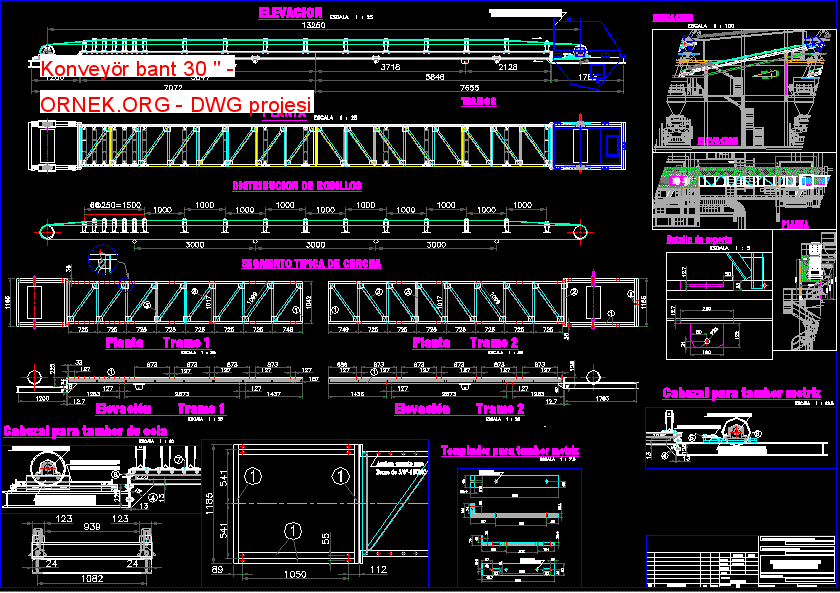This screenshot has height=593, width=840.
Task: Click the DISTRIBUCION DE RODILLOS heading
Action: 297,186
